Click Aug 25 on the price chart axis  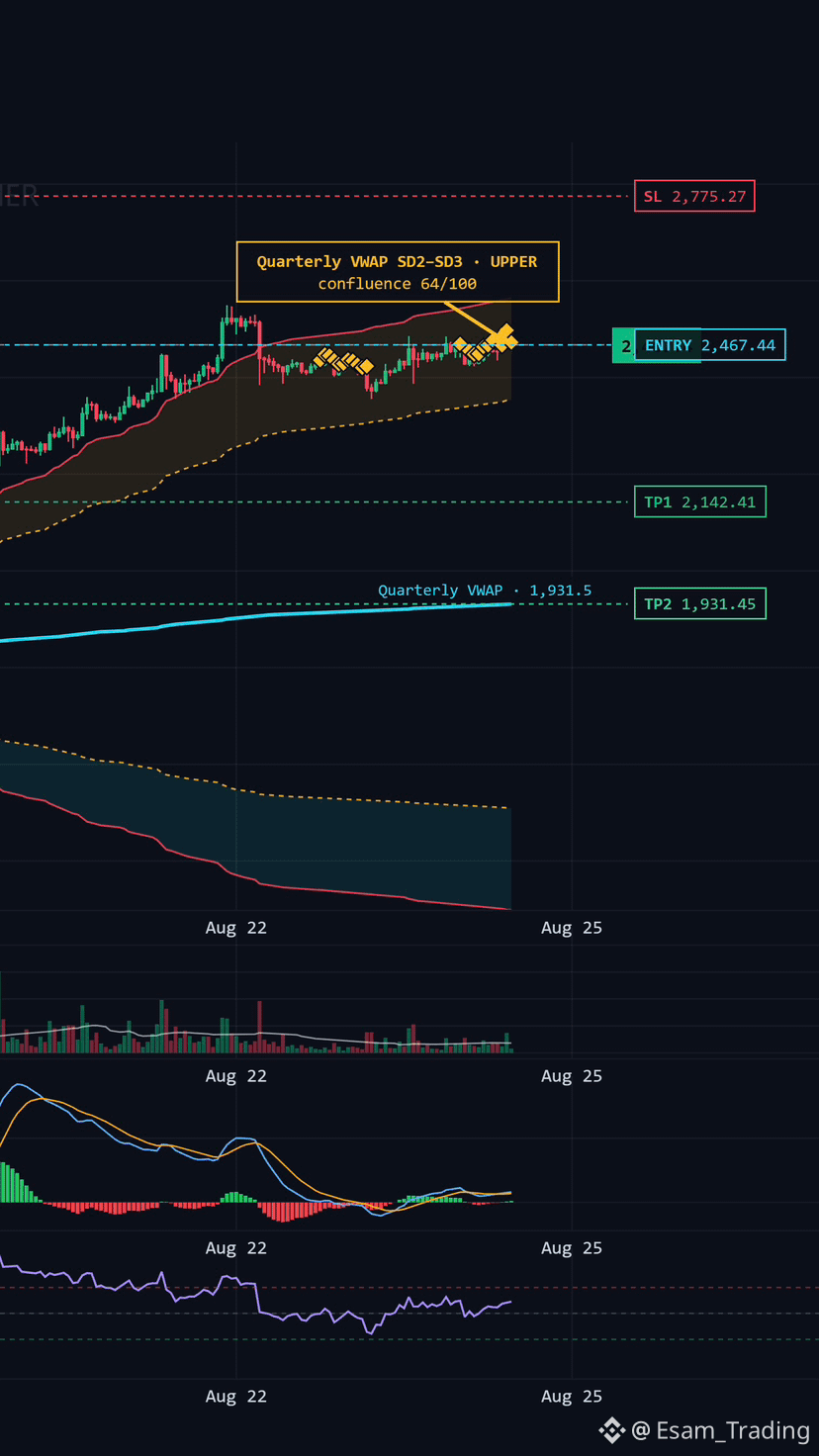[572, 928]
